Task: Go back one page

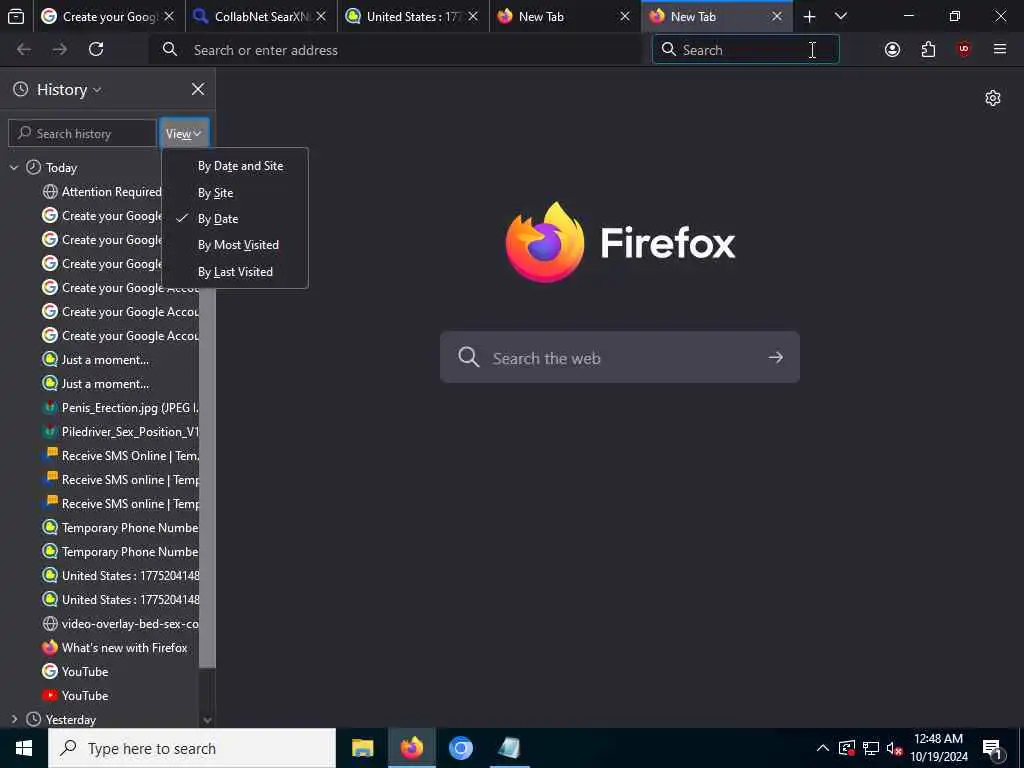Action: coord(24,49)
